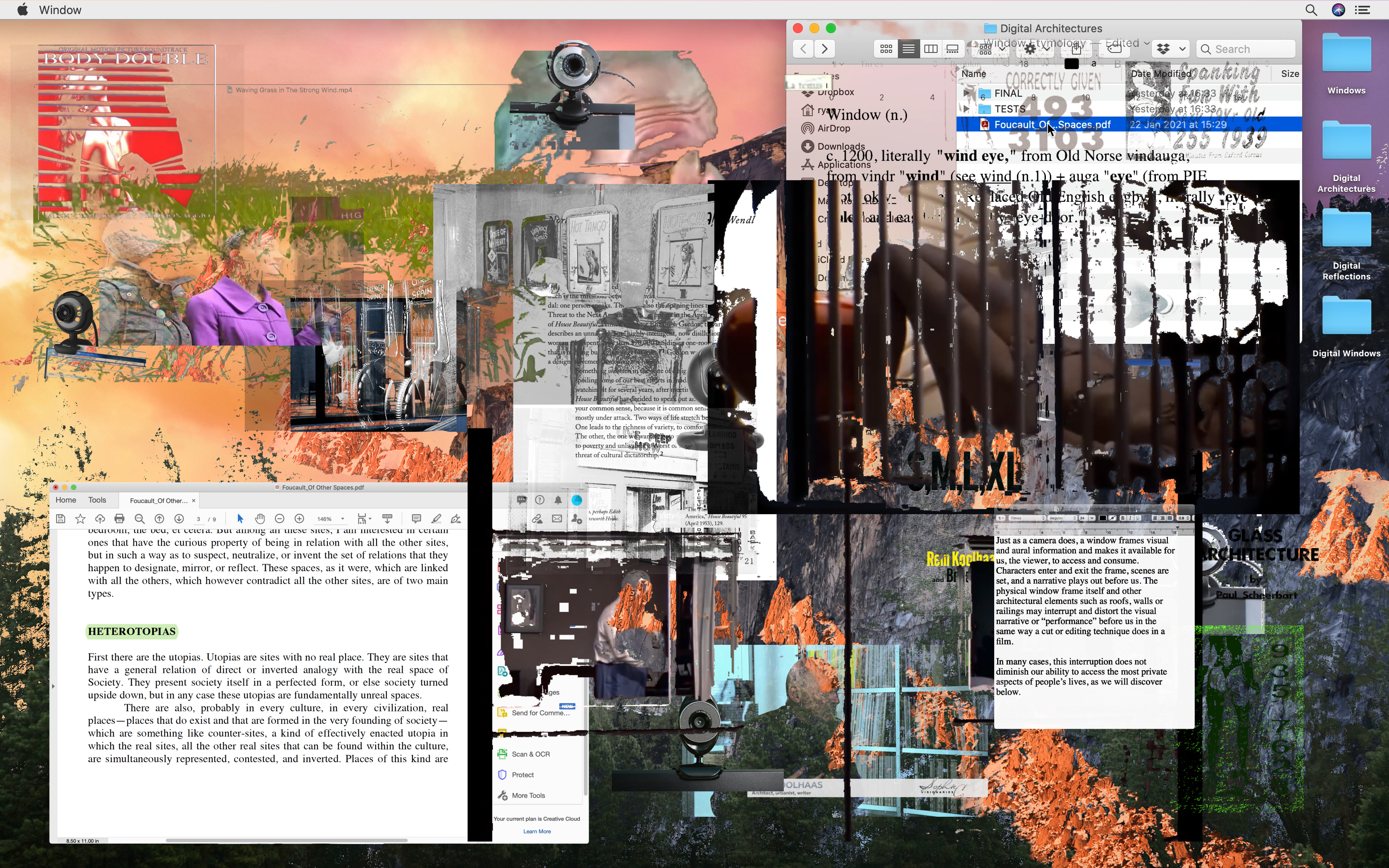Screen dimensions: 1389x868
Task: Click Learn More about Creative Cloud plan
Action: (x=537, y=831)
